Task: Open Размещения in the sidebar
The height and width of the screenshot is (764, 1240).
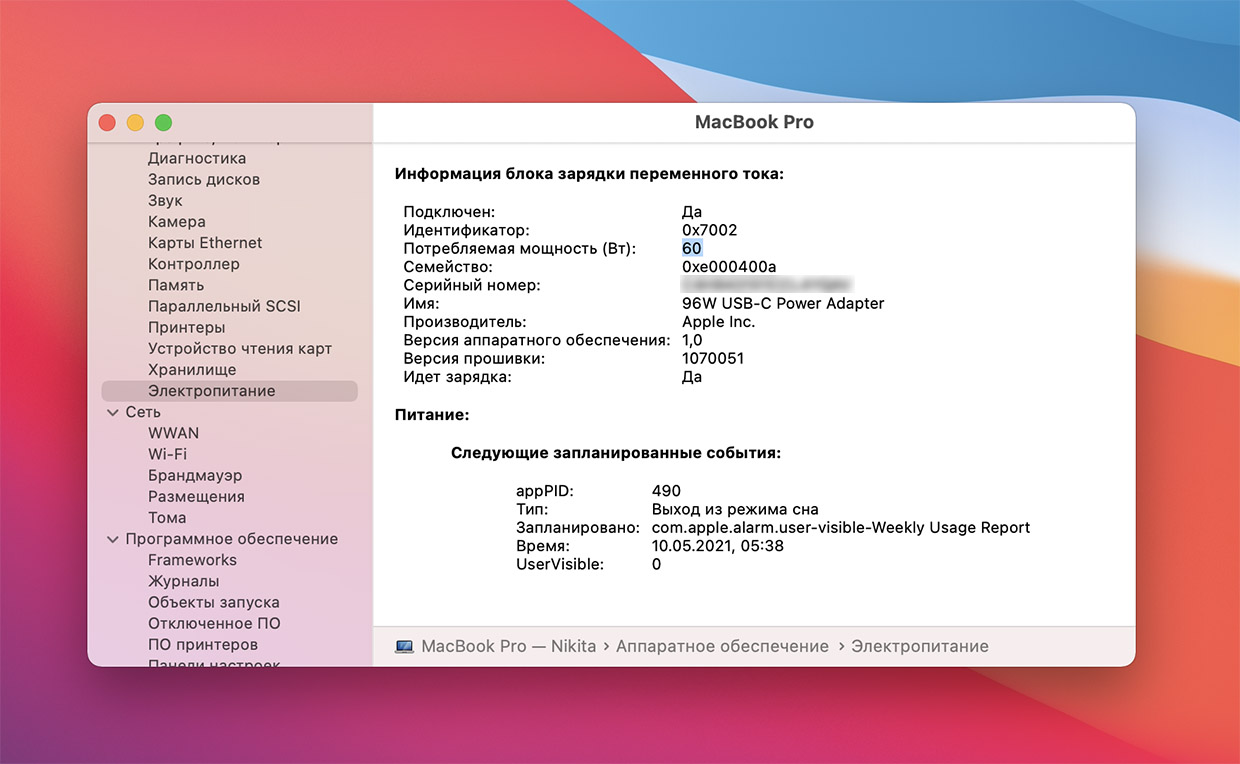Action: coord(196,497)
